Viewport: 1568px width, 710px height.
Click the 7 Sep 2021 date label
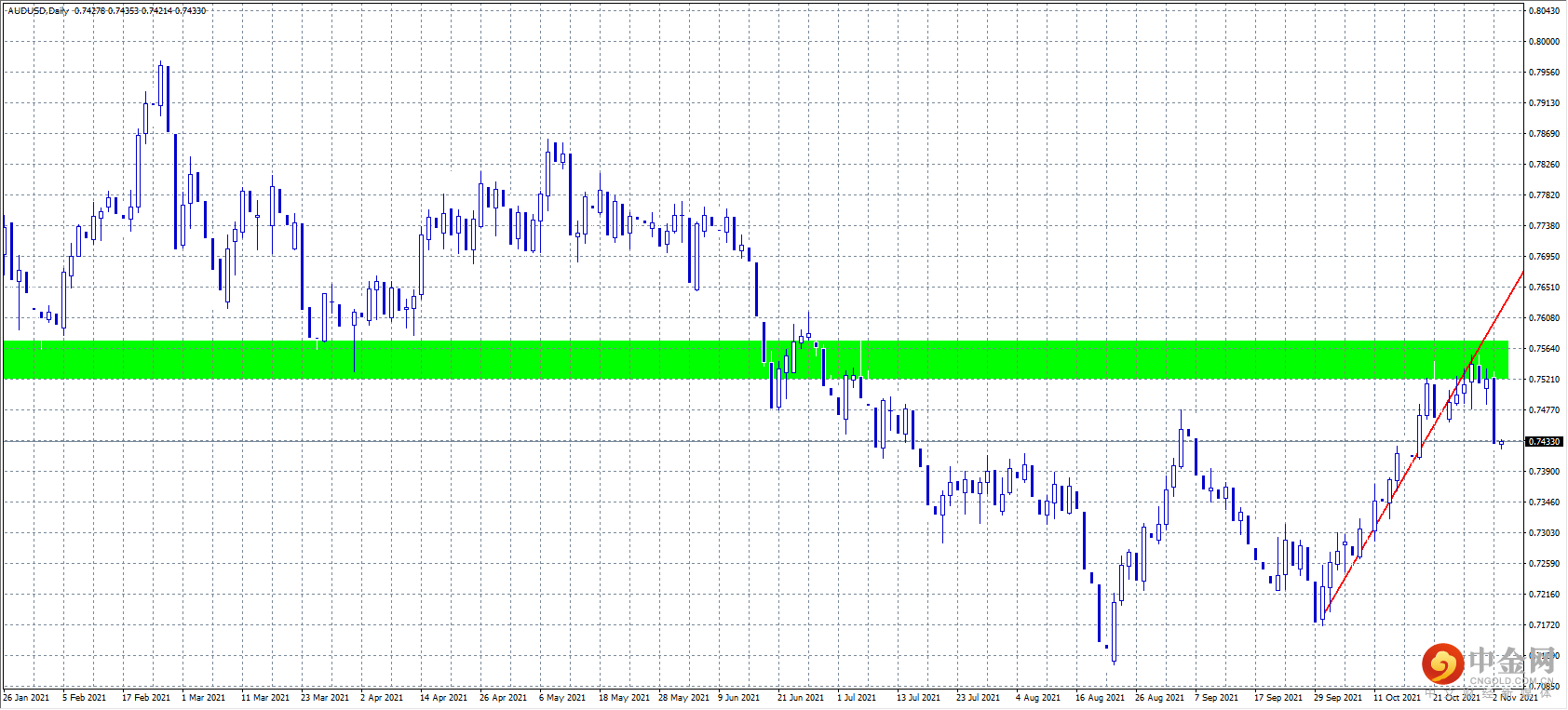pyautogui.click(x=1217, y=698)
